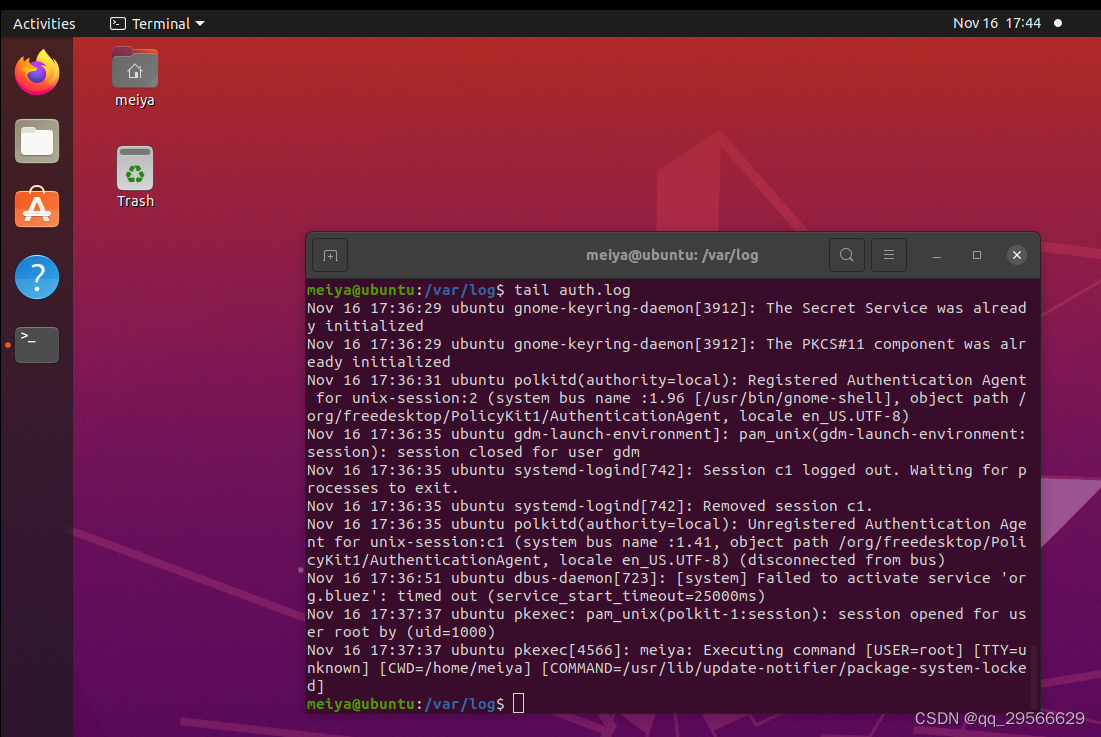Minimize the terminal window
This screenshot has width=1101, height=737.
(x=937, y=255)
